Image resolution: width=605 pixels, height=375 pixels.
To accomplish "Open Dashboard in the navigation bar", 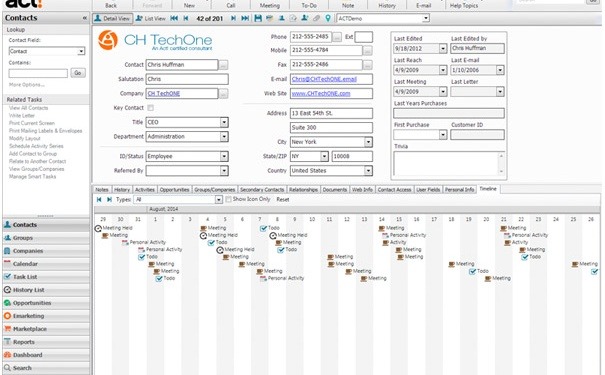I will point(46,355).
